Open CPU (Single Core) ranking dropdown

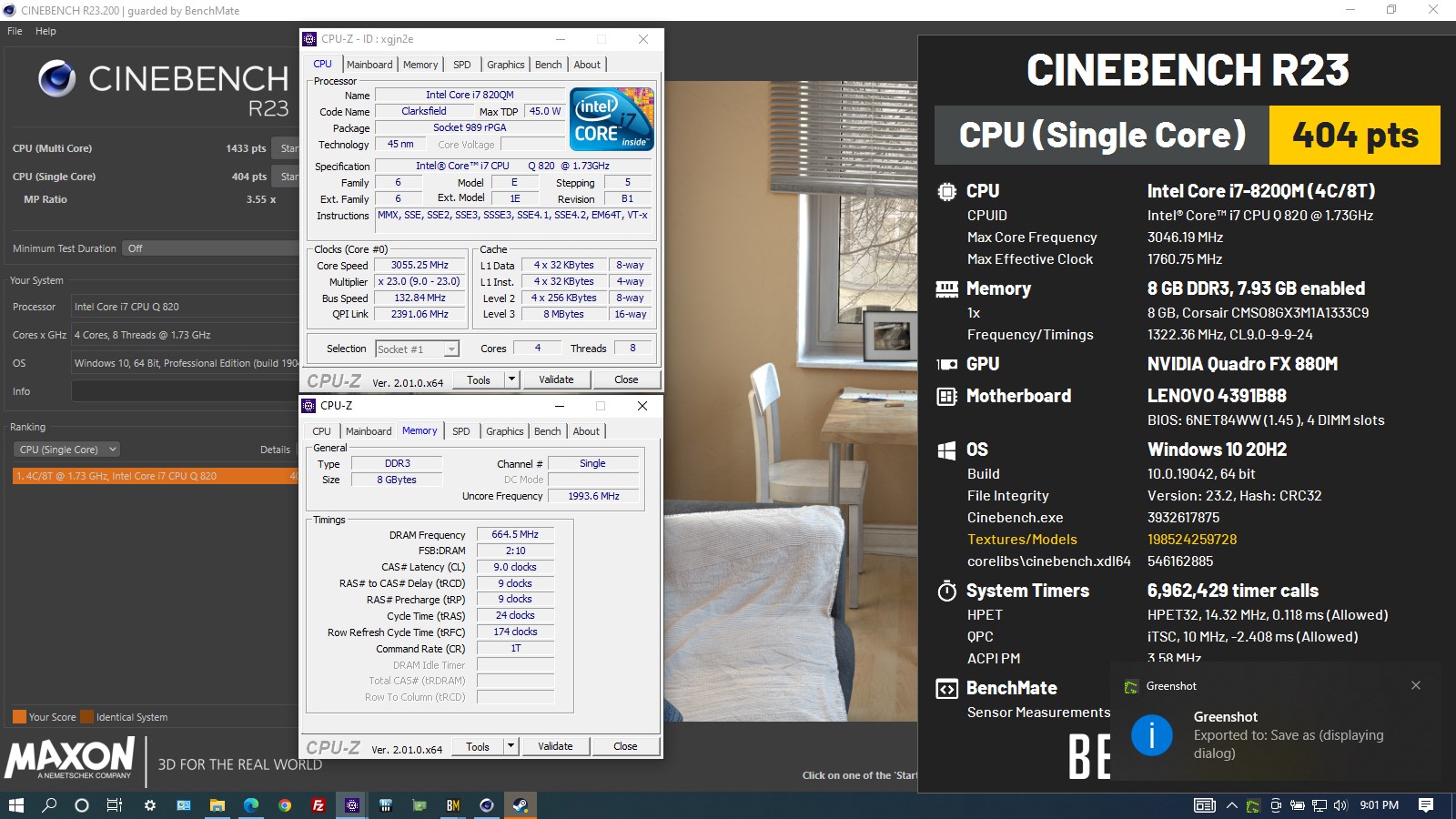click(x=66, y=450)
